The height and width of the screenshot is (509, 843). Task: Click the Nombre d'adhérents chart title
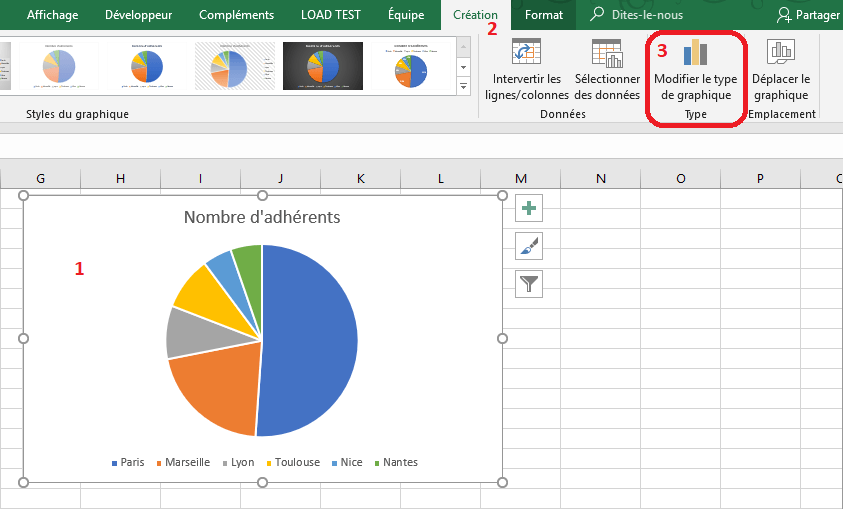point(262,217)
